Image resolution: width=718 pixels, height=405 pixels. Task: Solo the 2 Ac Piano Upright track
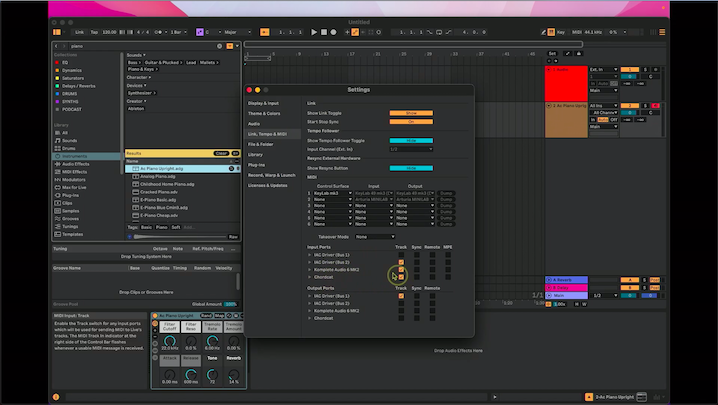[645, 106]
